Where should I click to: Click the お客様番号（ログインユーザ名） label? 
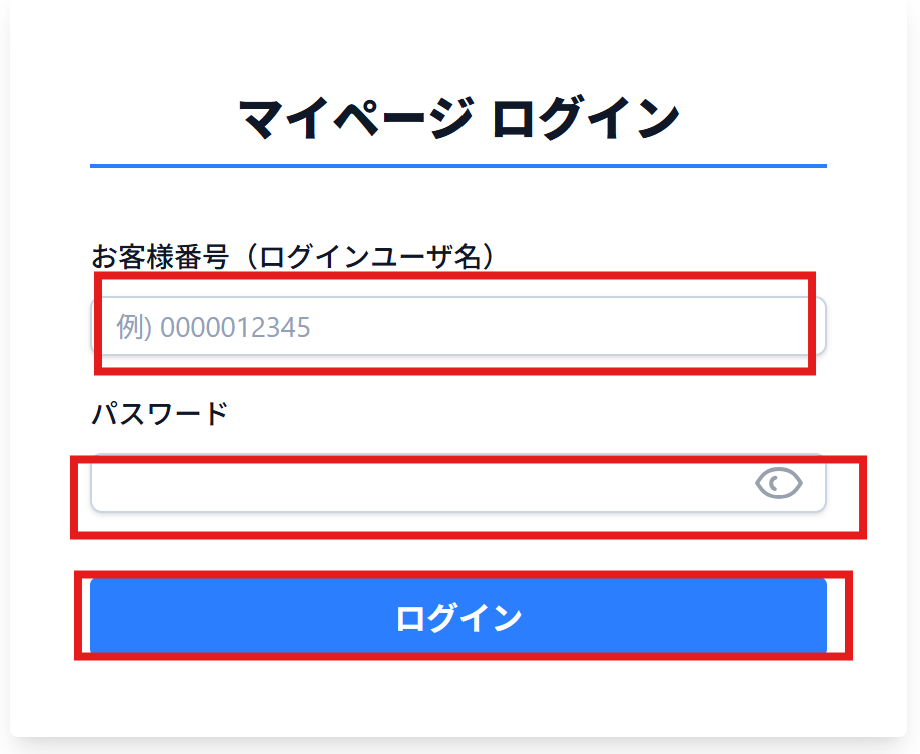click(294, 256)
